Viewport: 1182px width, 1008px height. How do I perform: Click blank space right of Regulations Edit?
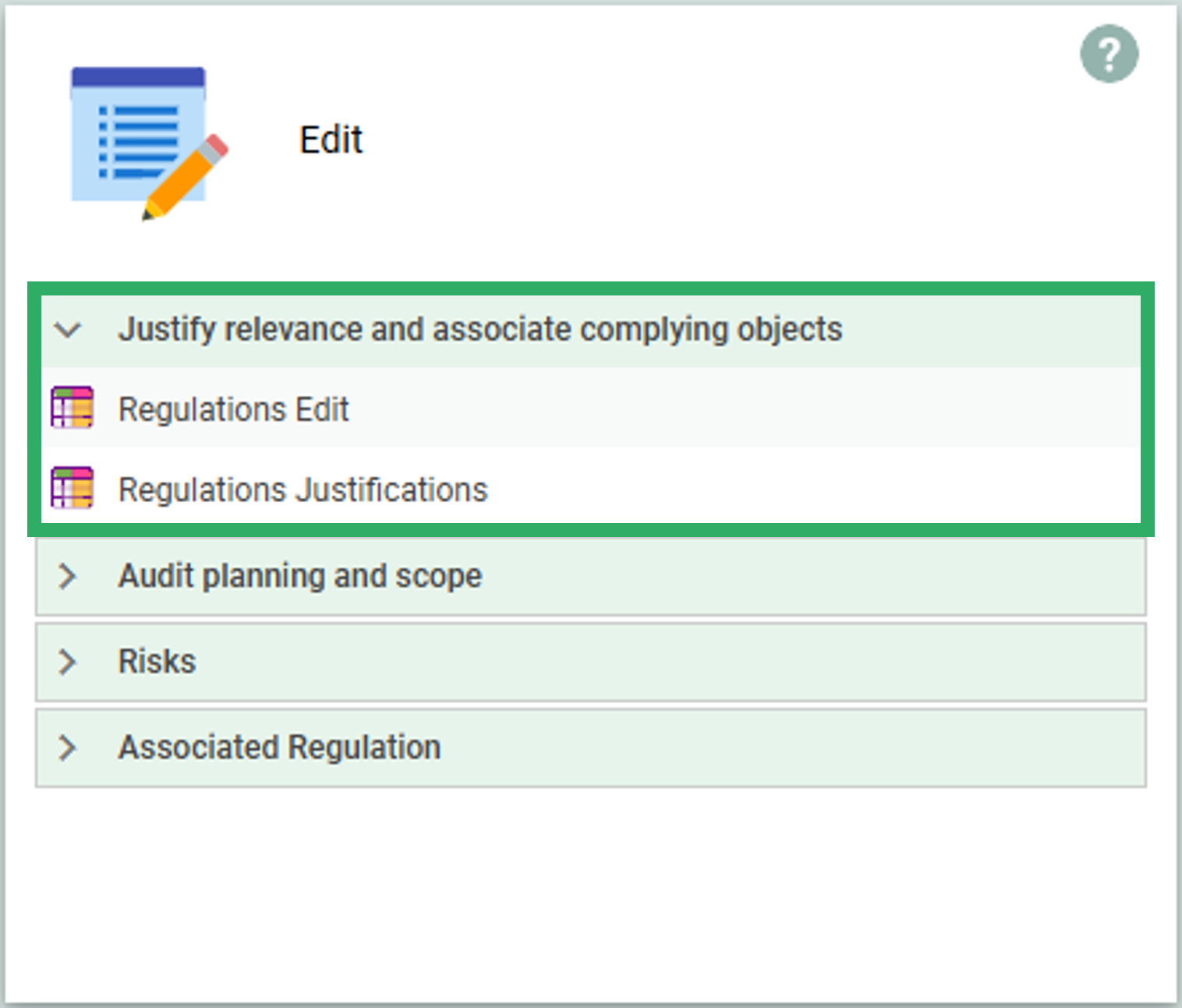click(741, 409)
